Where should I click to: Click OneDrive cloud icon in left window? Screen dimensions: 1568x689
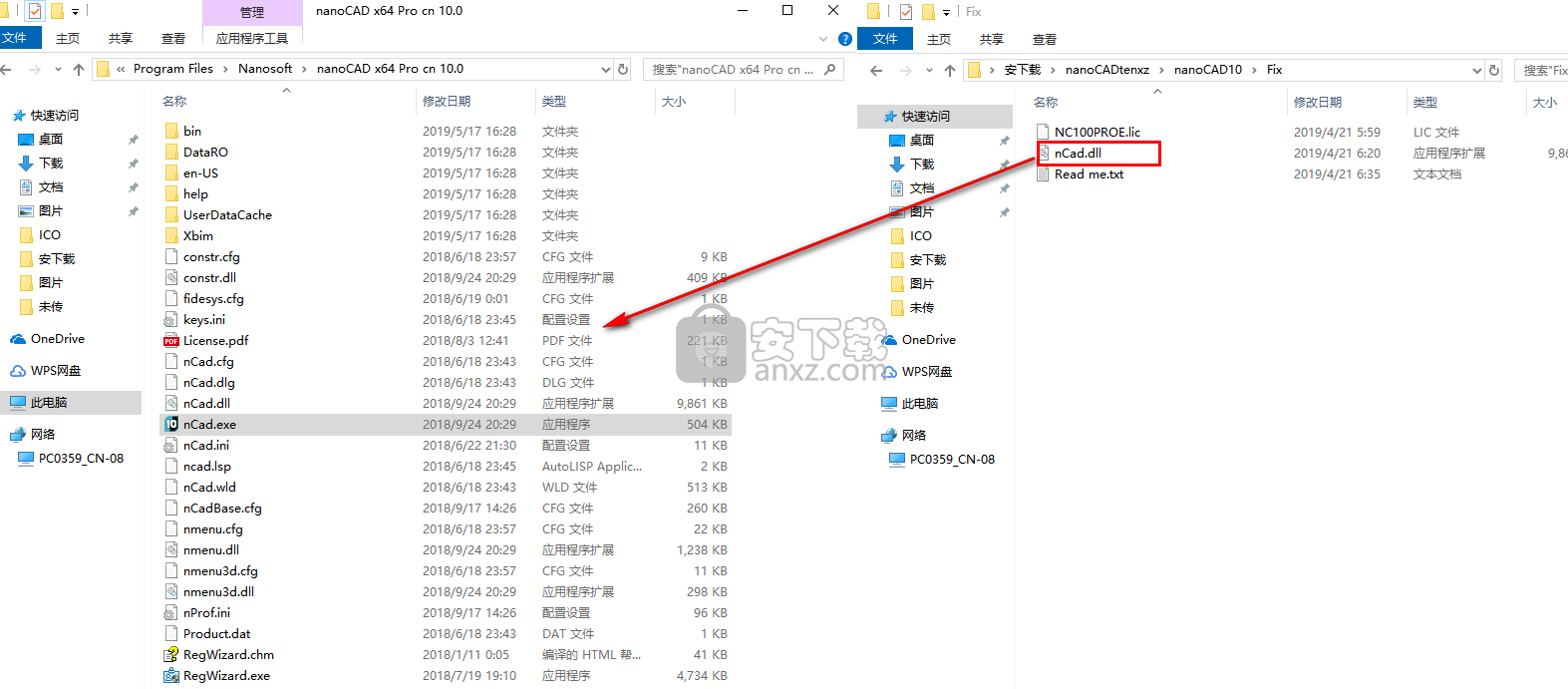tap(18, 339)
